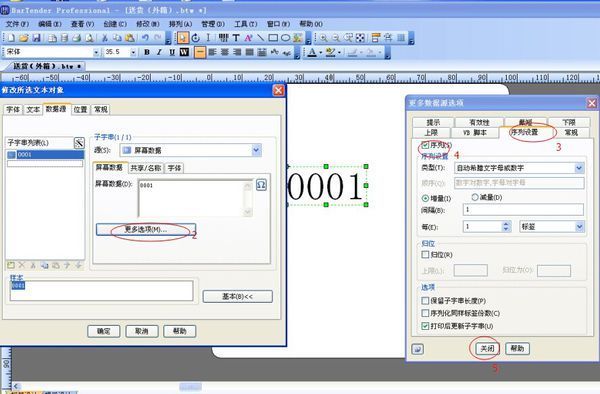Click the 每 value spinner arrows

506,227
